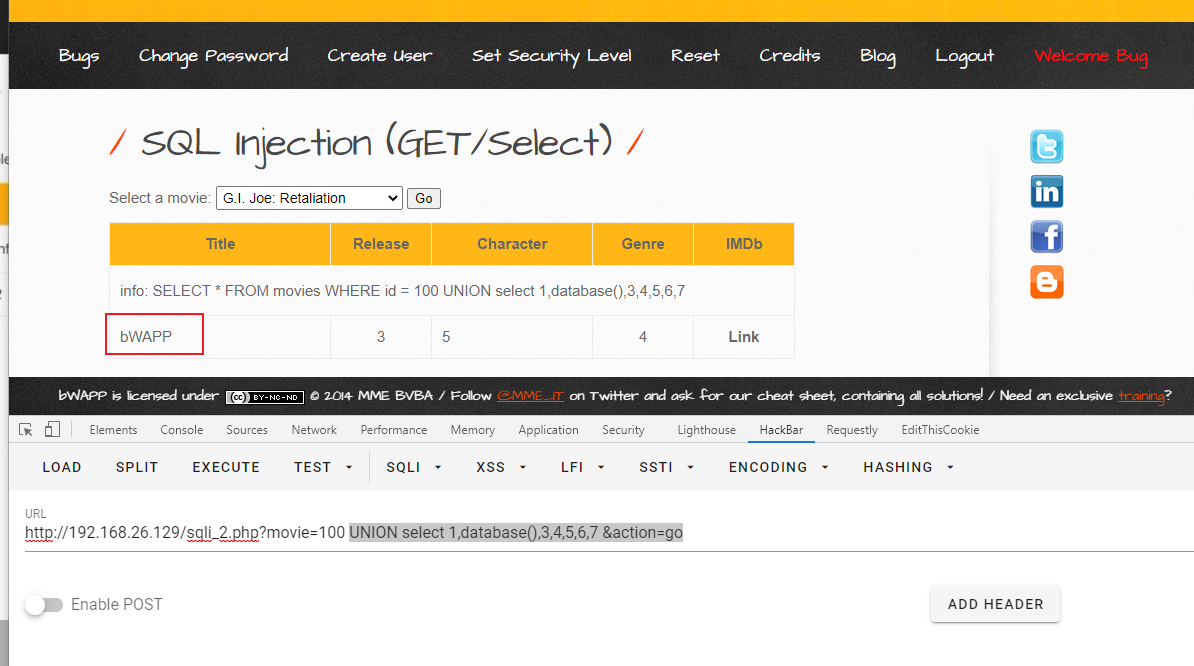1194x666 pixels.
Task: Switch to the Application tab
Action: (x=548, y=430)
